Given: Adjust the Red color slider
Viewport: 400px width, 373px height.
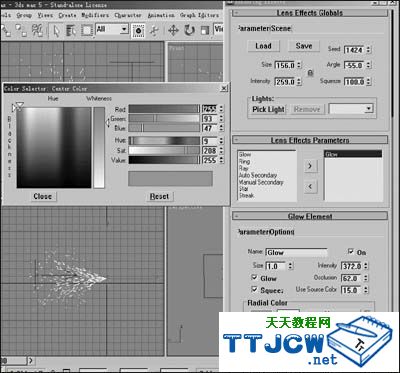Looking at the screenshot, I should point(164,109).
